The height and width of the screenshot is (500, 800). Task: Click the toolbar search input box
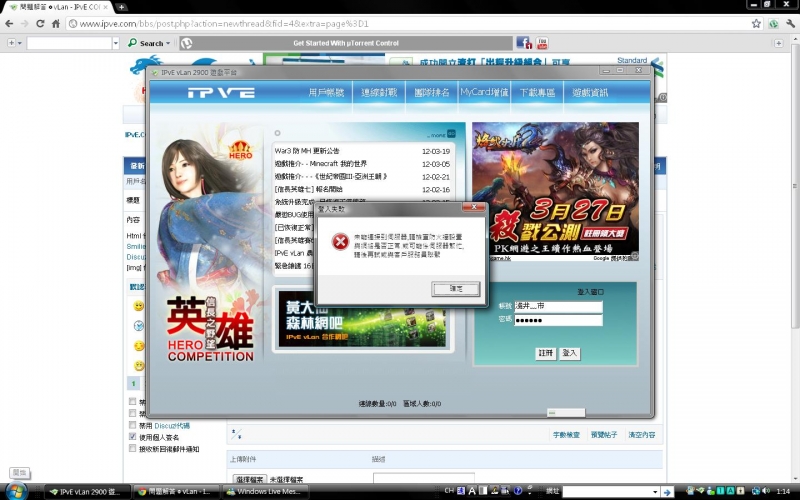tap(69, 43)
